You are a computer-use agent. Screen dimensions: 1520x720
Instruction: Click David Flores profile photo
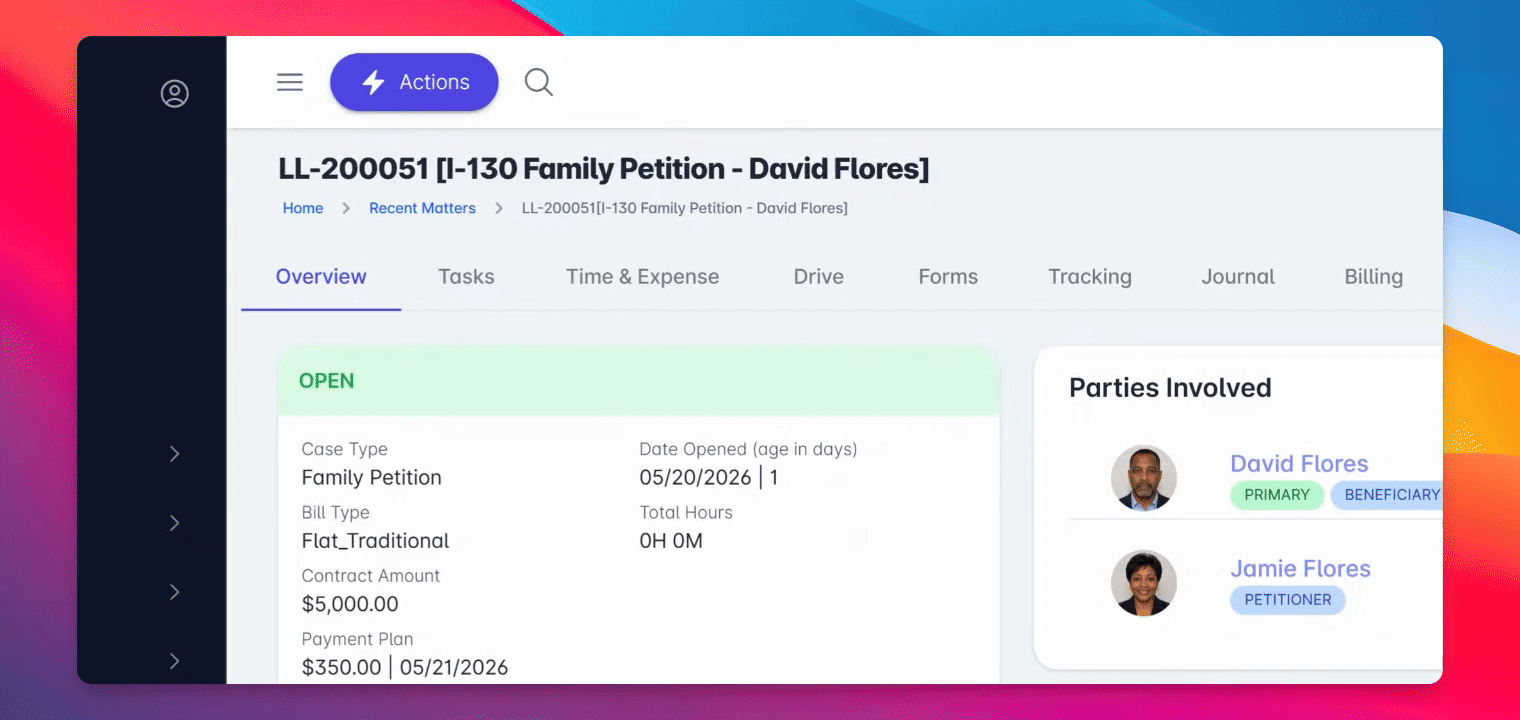click(1144, 478)
